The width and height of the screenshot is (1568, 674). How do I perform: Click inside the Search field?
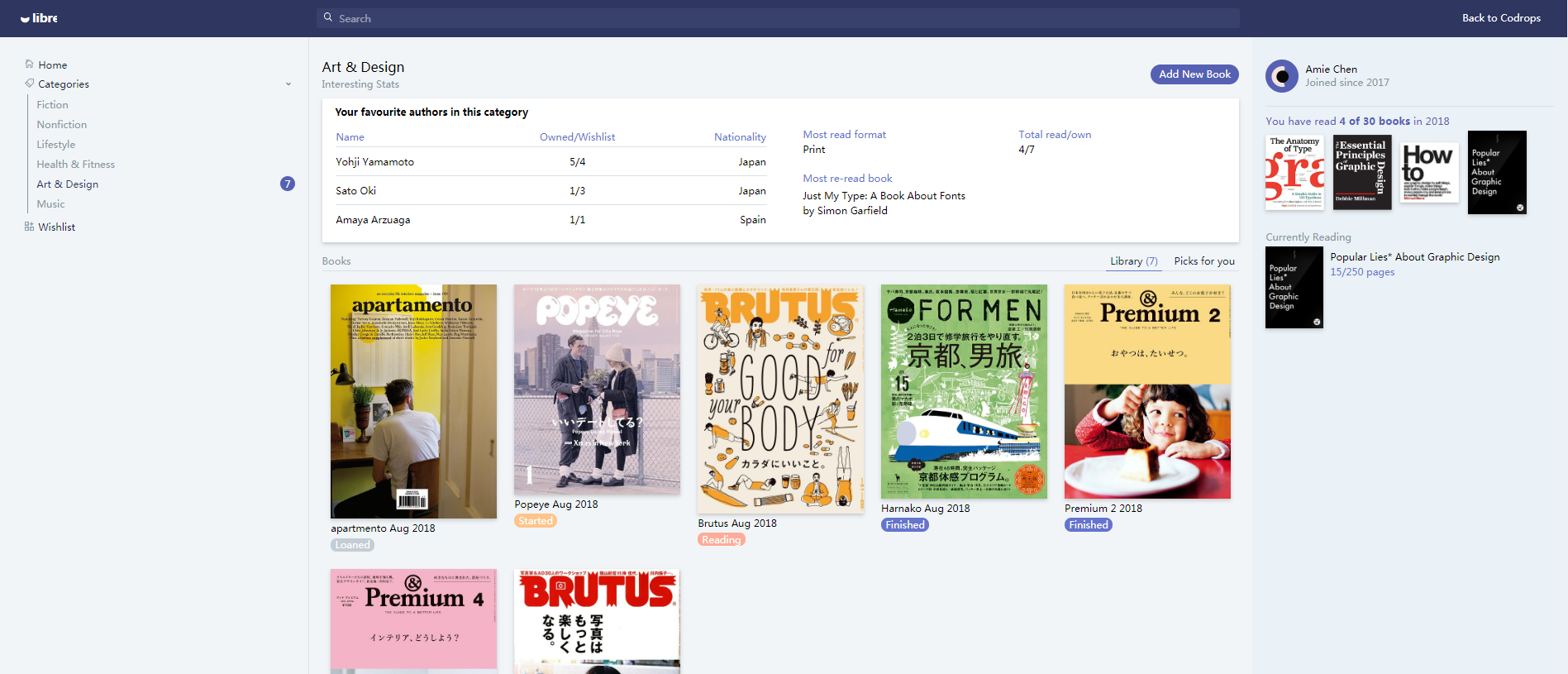pyautogui.click(x=777, y=18)
